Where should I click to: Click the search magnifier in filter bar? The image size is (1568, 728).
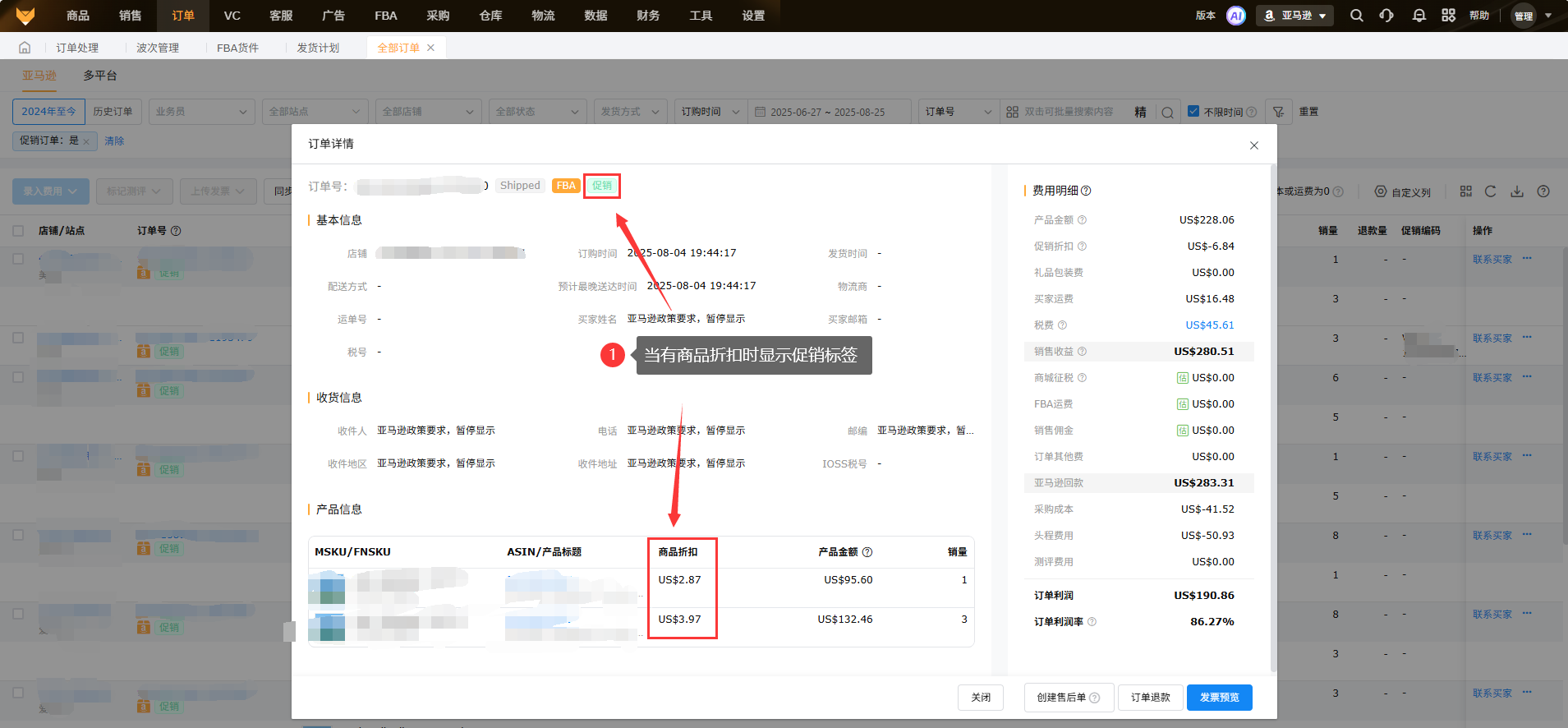click(x=1167, y=113)
